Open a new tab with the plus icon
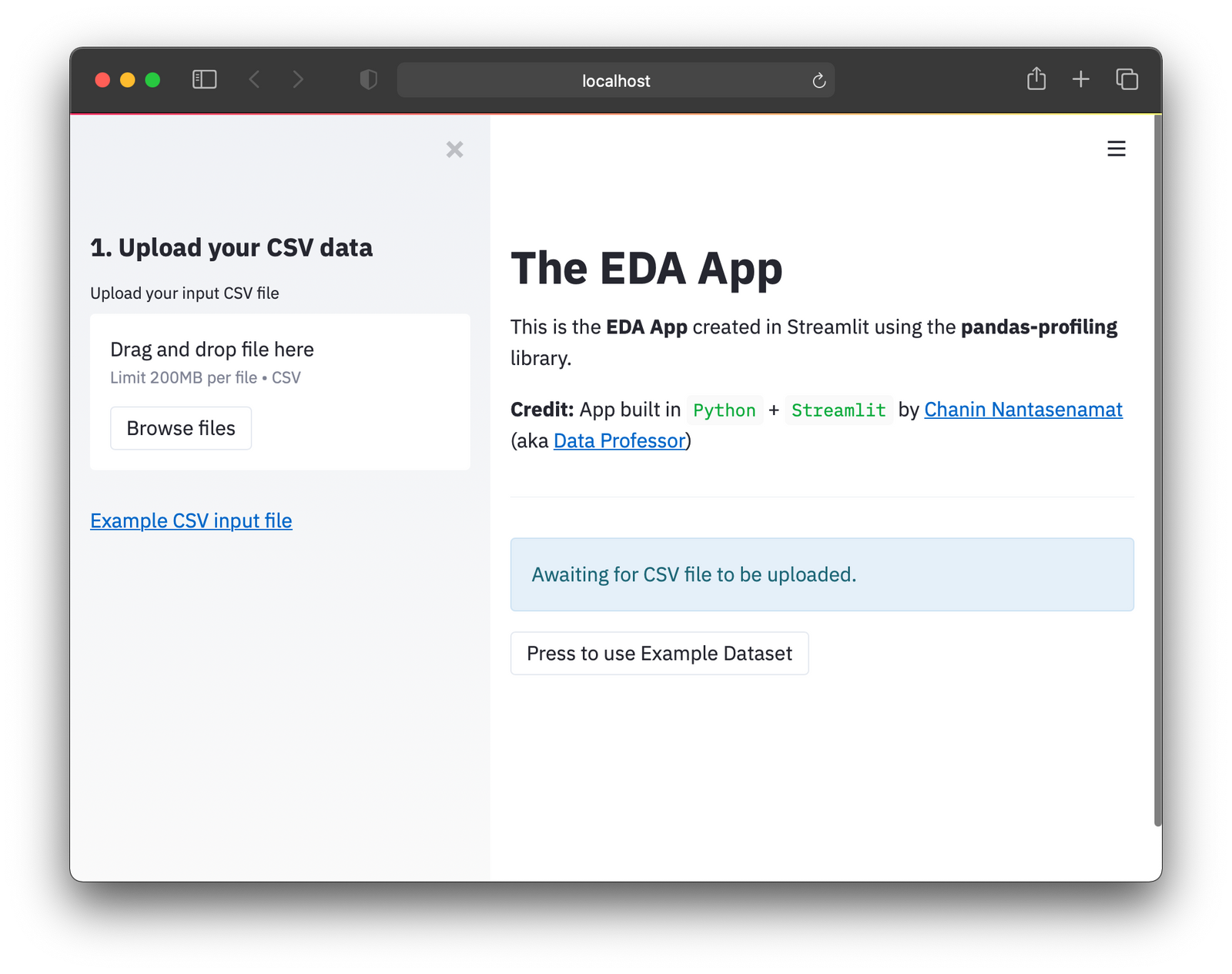This screenshot has height=974, width=1232. [x=1080, y=79]
